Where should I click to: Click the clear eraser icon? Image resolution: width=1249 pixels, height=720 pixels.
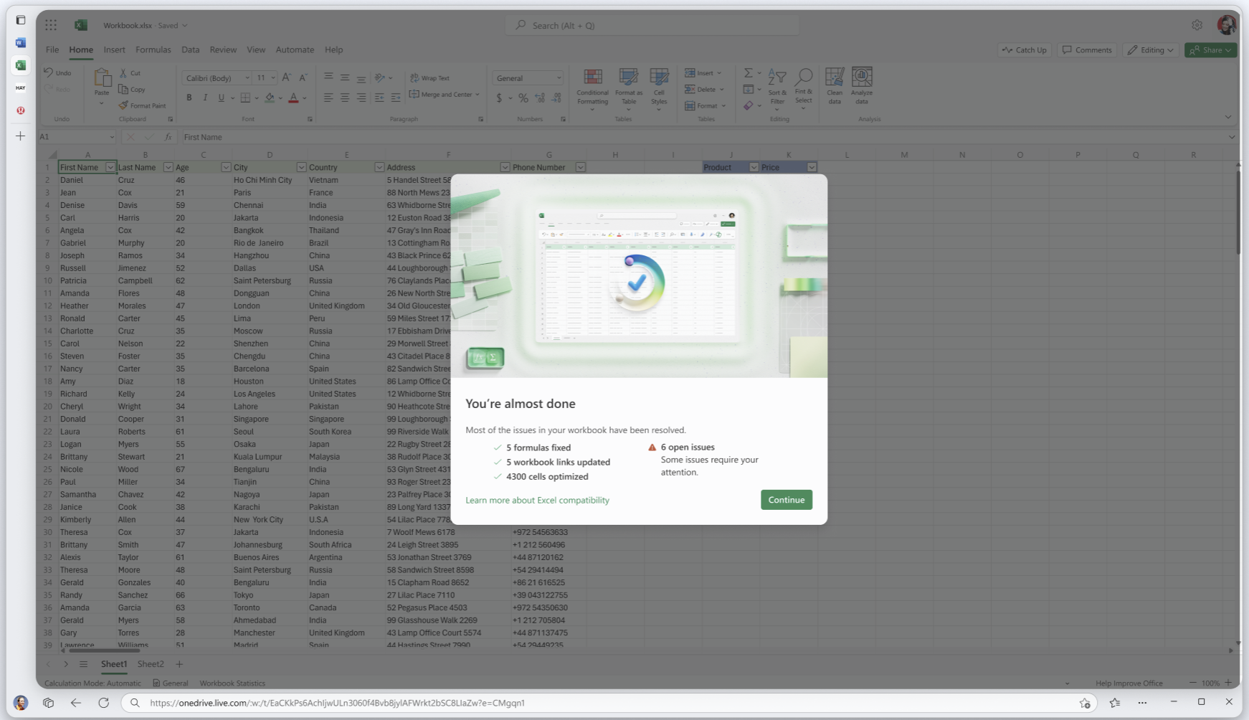click(x=749, y=105)
